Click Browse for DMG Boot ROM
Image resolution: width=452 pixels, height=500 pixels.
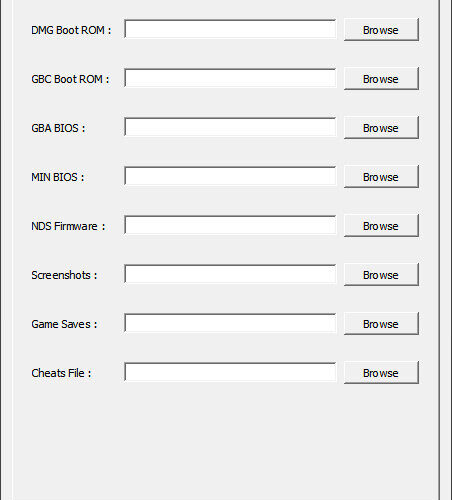pos(381,30)
